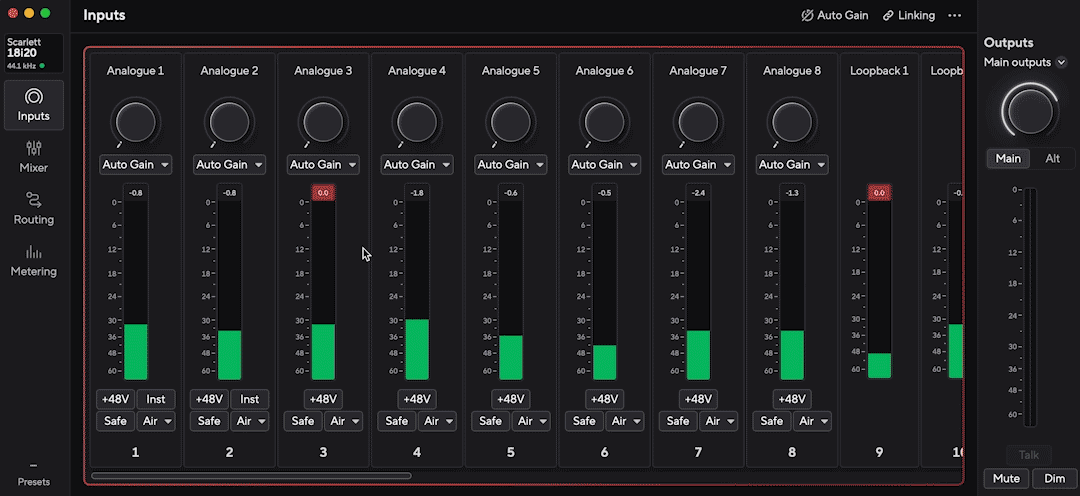Viewport: 1080px width, 496px height.
Task: Click the Linking chain icon
Action: [x=889, y=15]
